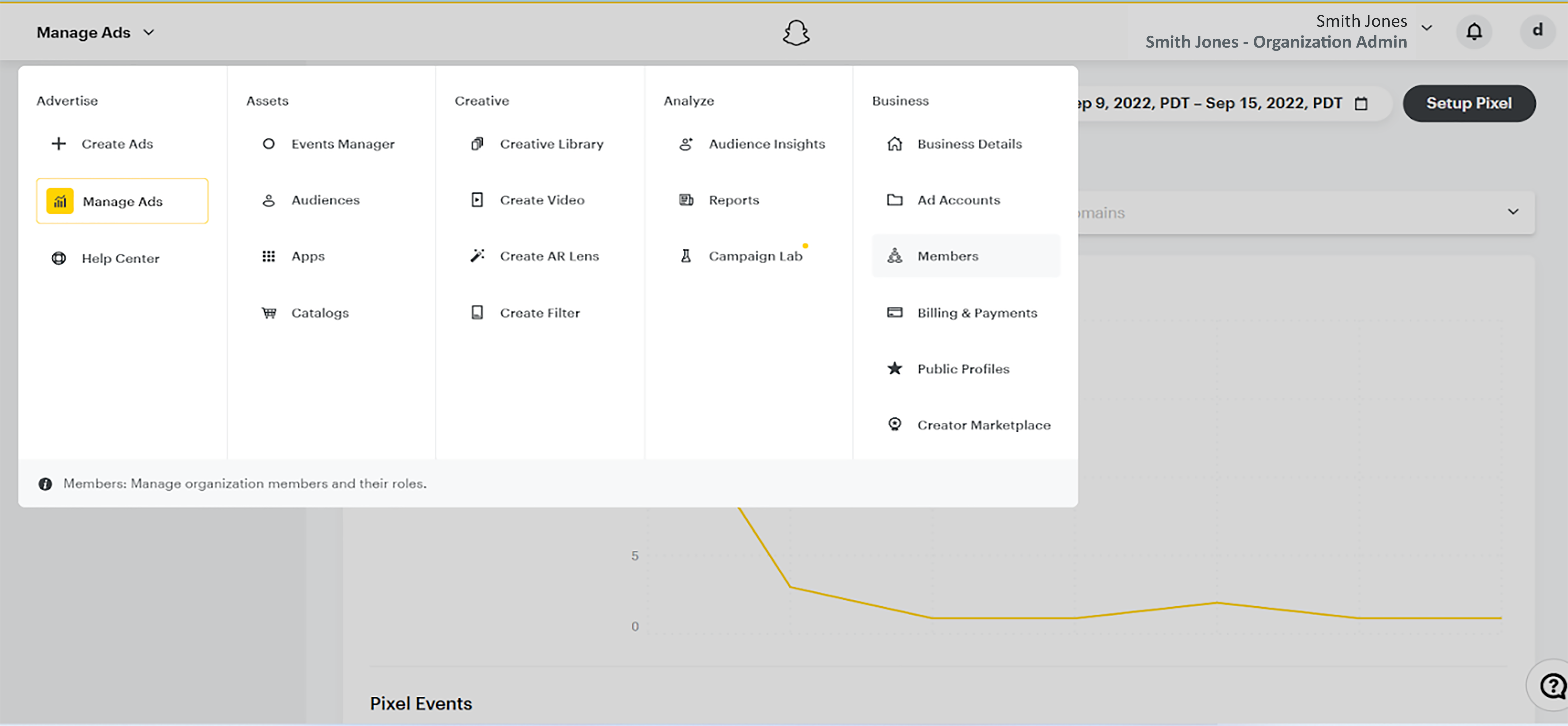The image size is (1568, 726).
Task: Click 'Smith Jones - Organization Admin' text
Action: point(1276,42)
